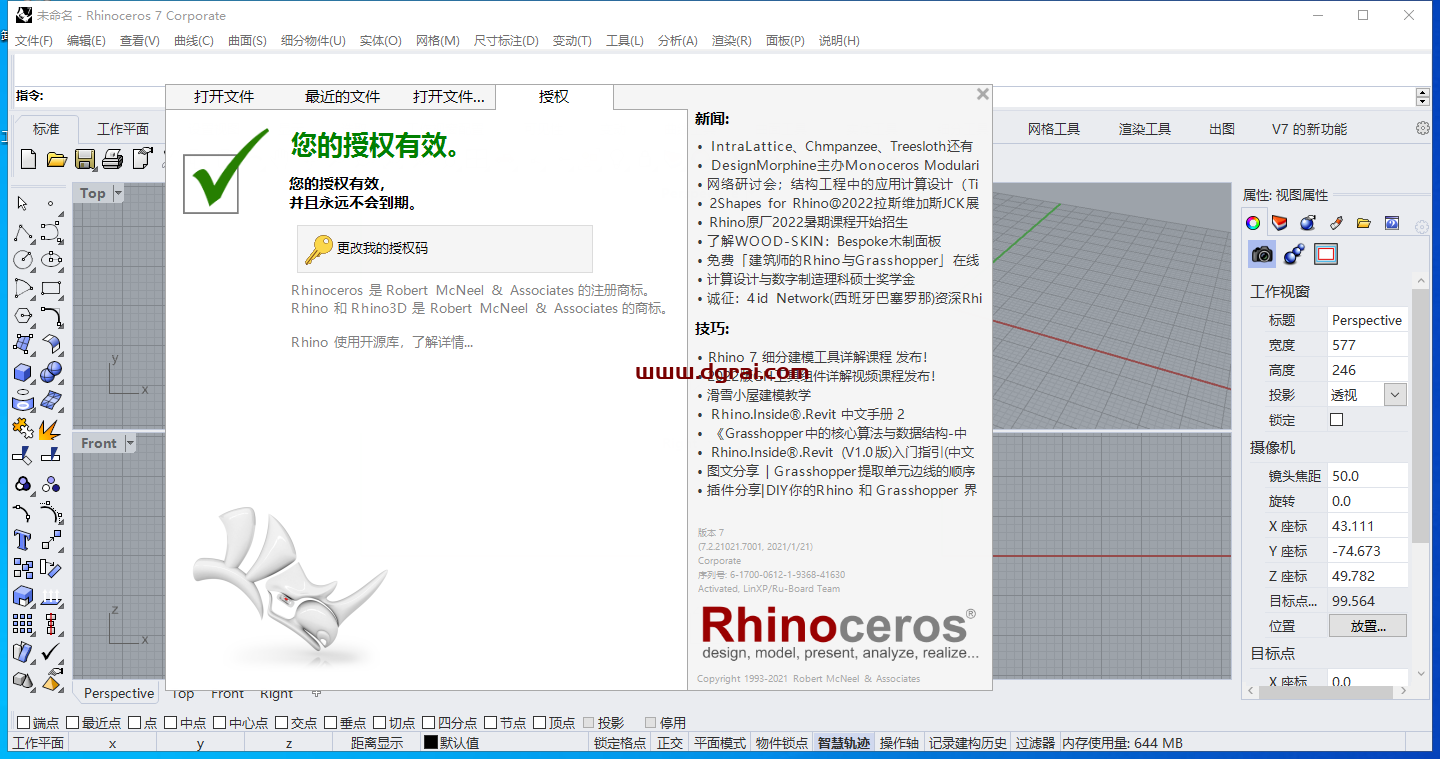Switch to the 最近的文件 tab
This screenshot has width=1440, height=759.
tap(342, 96)
